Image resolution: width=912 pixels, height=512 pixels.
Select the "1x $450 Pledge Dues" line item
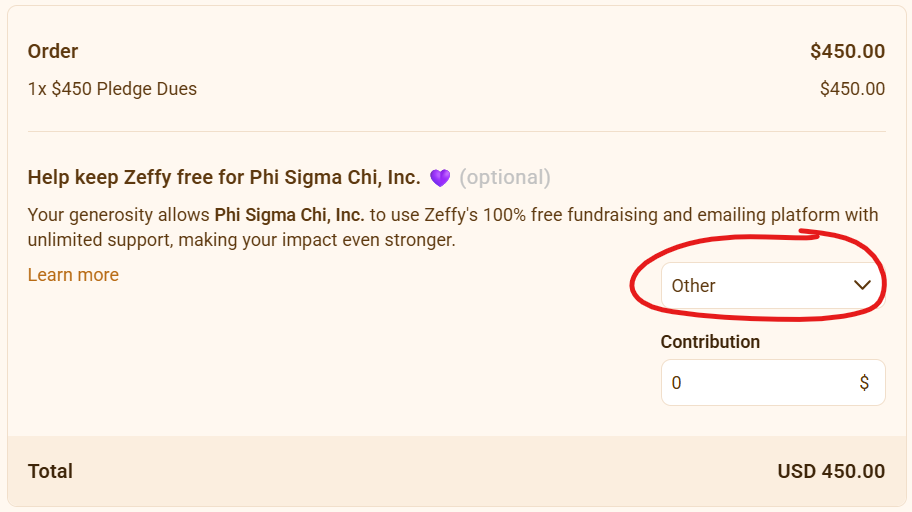coord(112,89)
